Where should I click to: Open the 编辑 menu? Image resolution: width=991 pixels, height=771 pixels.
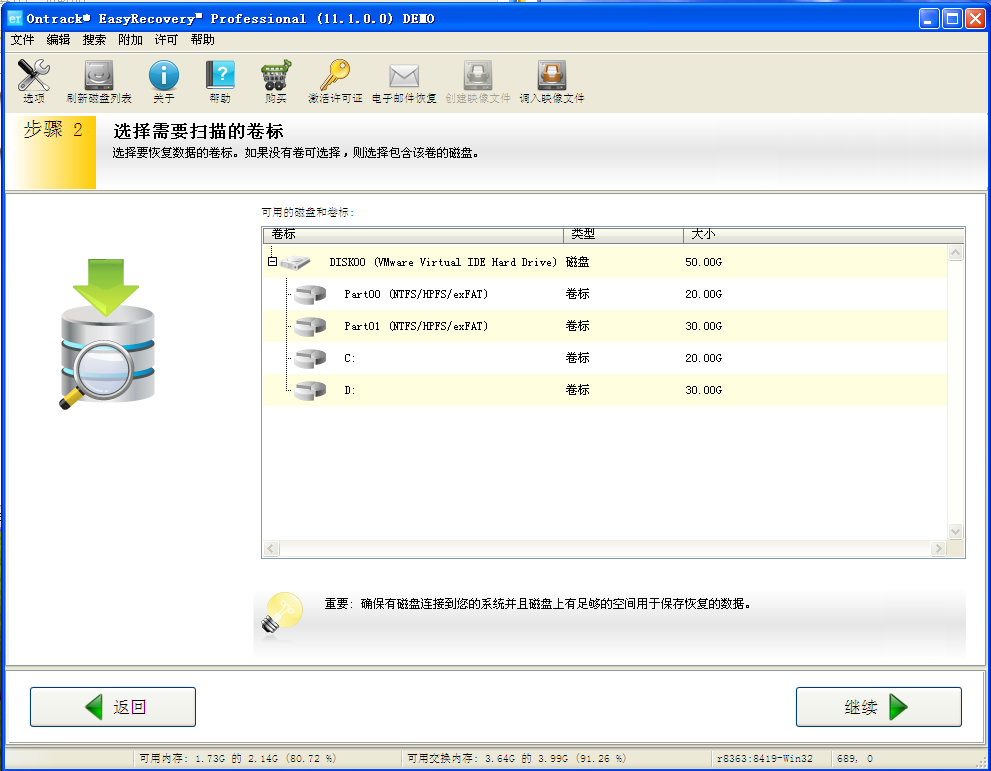[x=58, y=40]
